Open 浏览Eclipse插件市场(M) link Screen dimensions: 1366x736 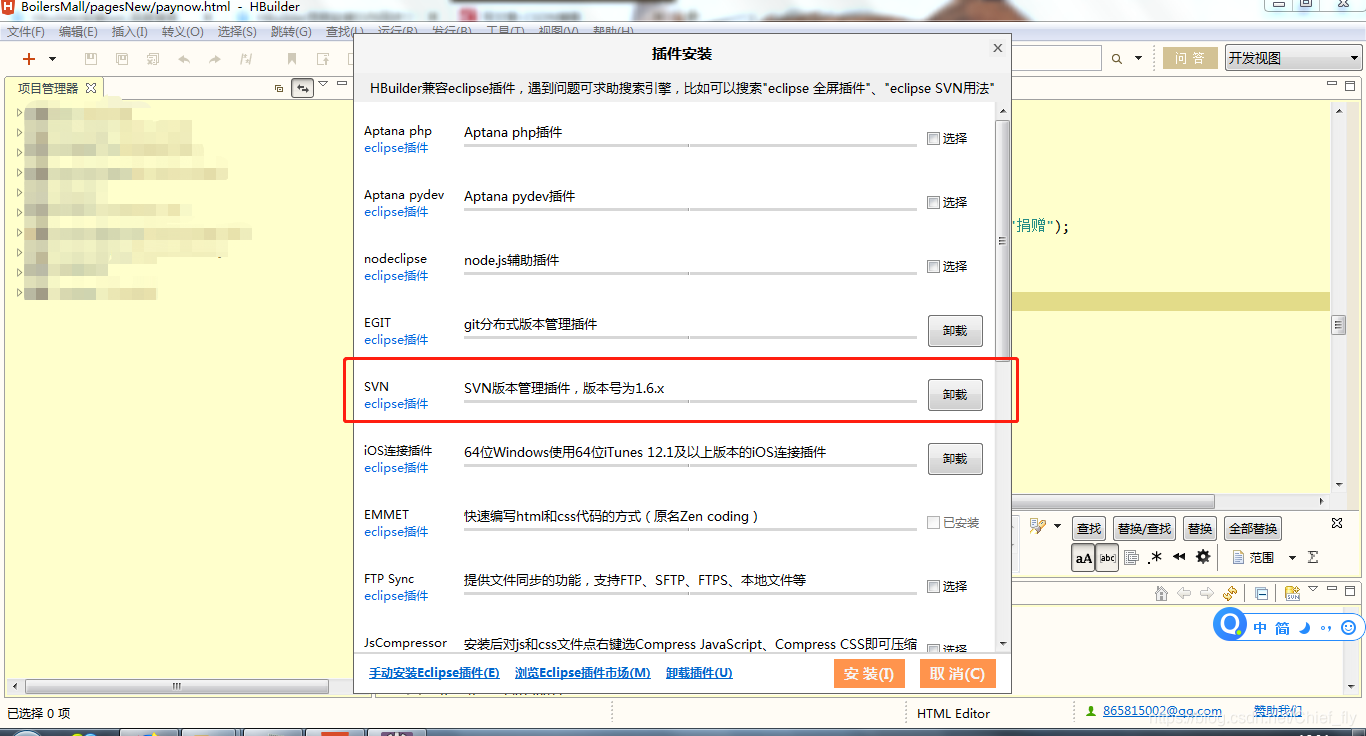(583, 673)
